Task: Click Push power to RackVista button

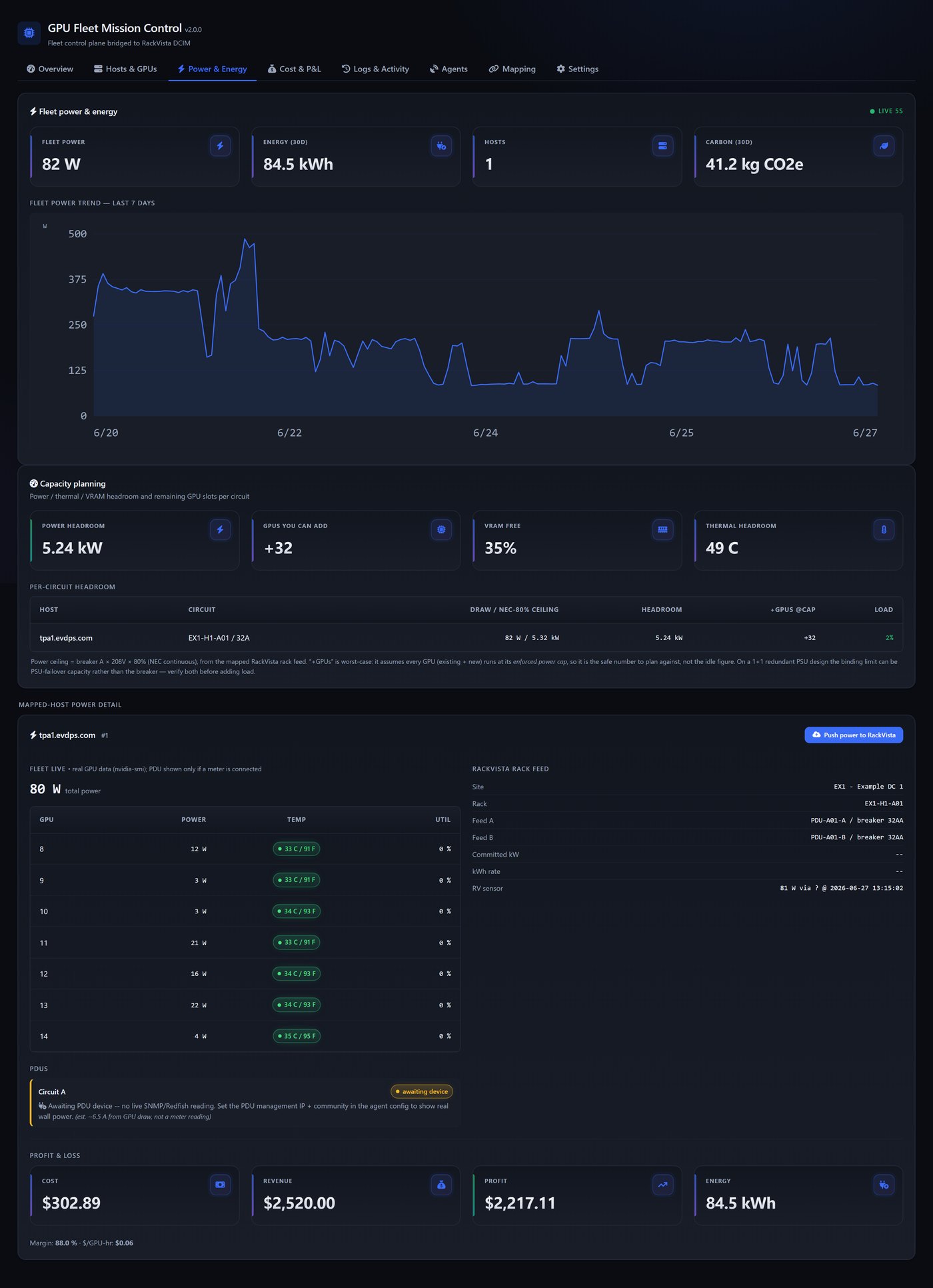Action: (854, 735)
